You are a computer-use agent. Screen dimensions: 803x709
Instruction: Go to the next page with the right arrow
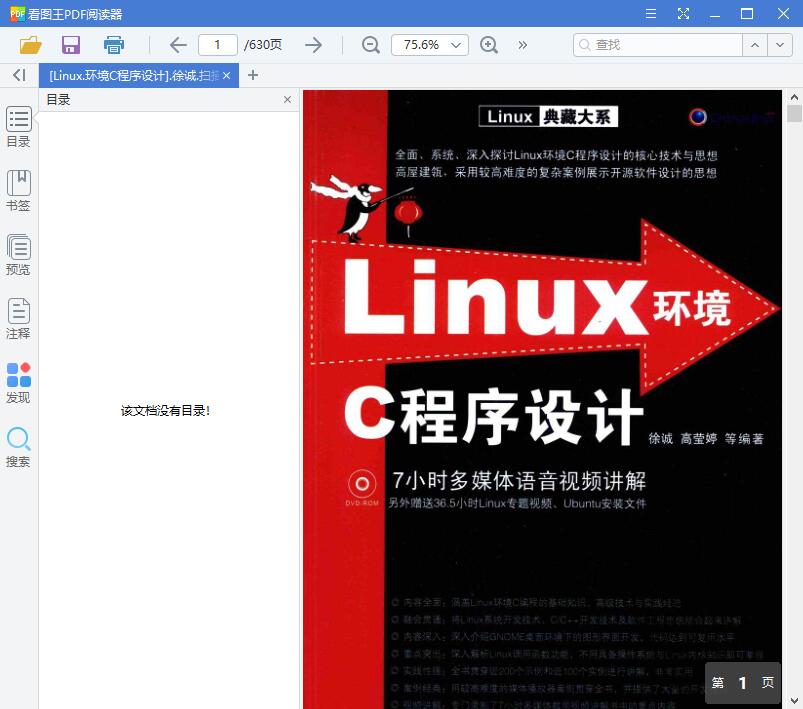tap(313, 45)
